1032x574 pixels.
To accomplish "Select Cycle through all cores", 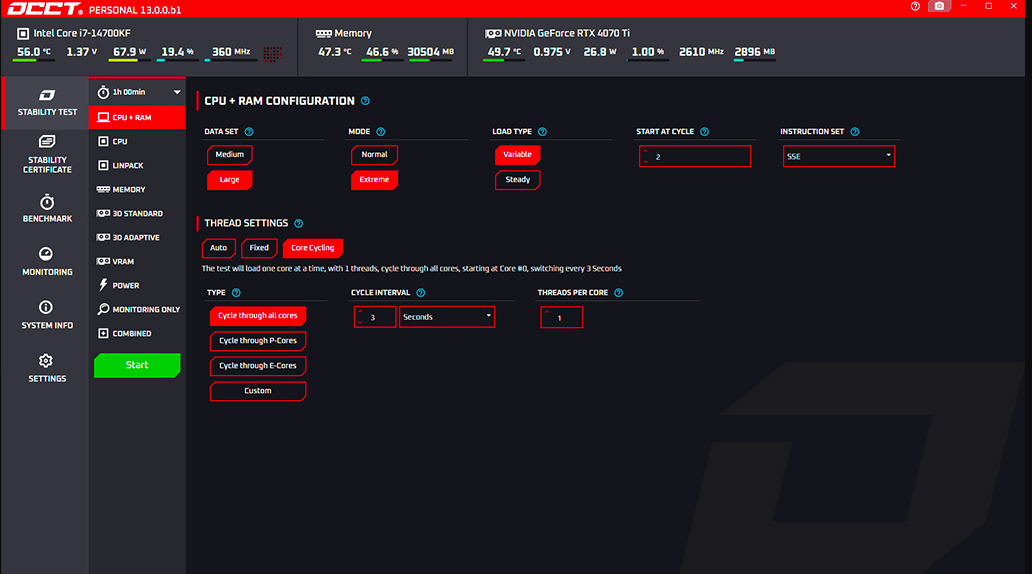I will tap(258, 316).
